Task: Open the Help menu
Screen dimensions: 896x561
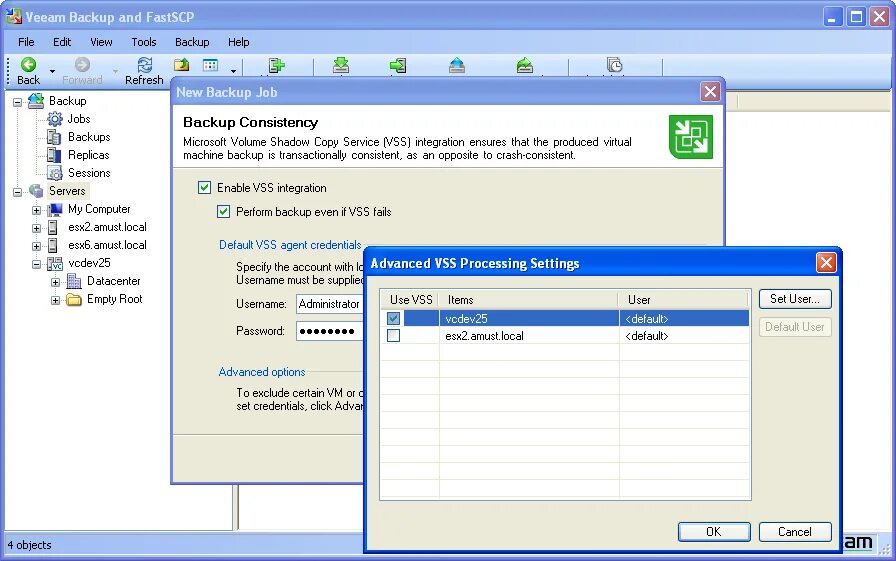Action: point(238,42)
